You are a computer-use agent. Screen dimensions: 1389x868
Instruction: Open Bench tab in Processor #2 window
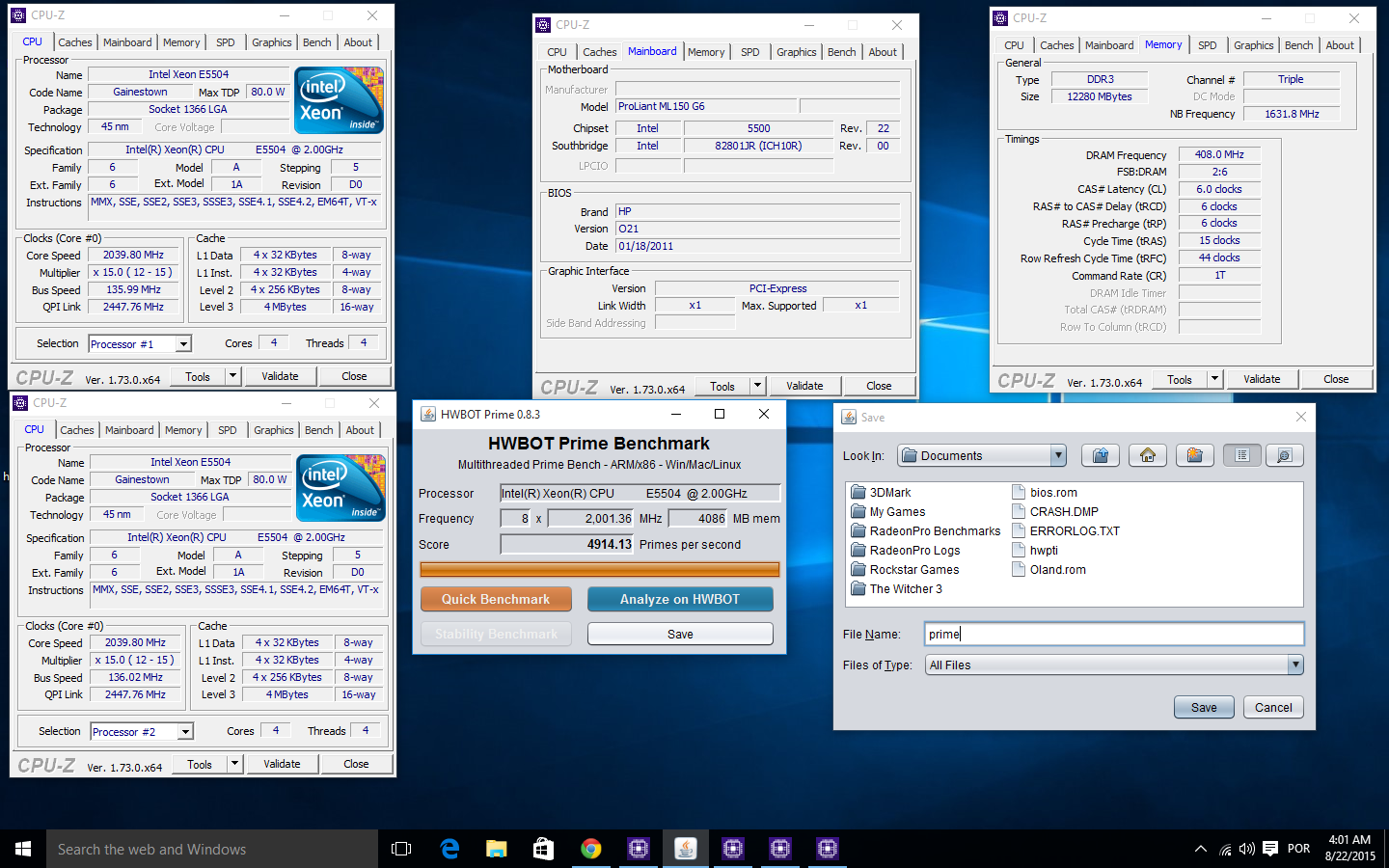click(x=319, y=430)
